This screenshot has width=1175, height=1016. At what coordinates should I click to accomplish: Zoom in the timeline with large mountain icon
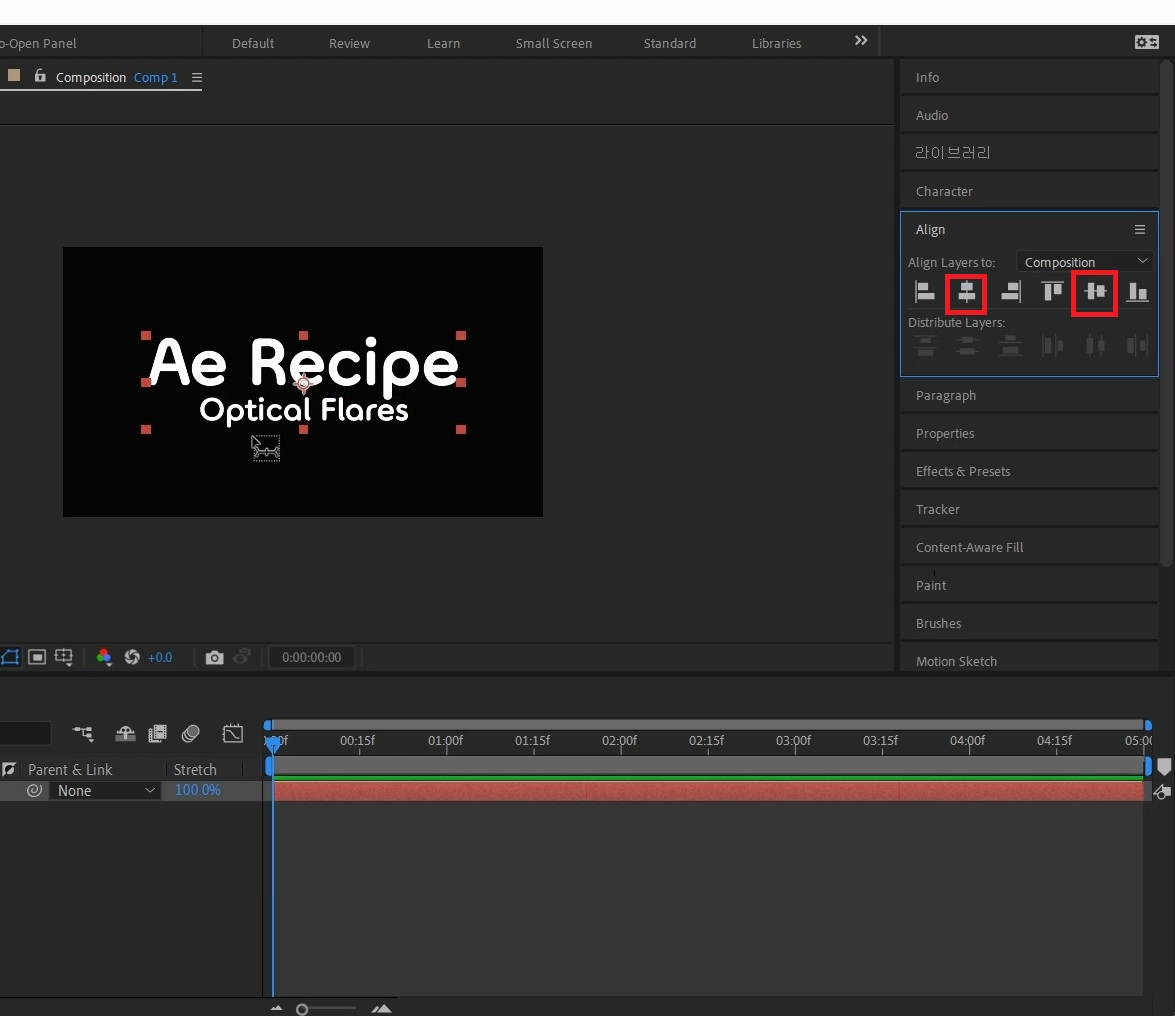click(x=381, y=1009)
